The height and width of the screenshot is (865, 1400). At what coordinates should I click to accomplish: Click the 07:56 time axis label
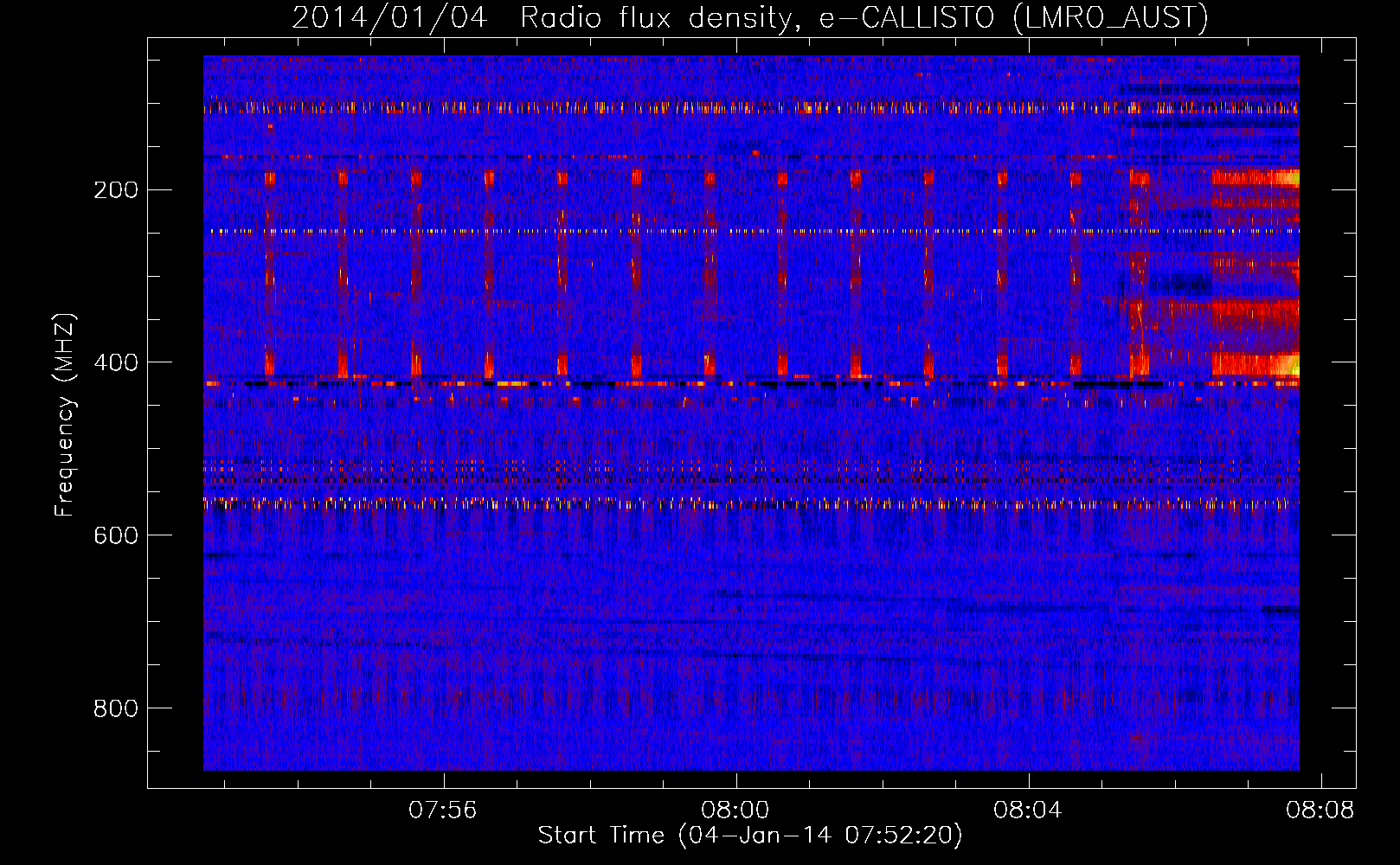[443, 811]
